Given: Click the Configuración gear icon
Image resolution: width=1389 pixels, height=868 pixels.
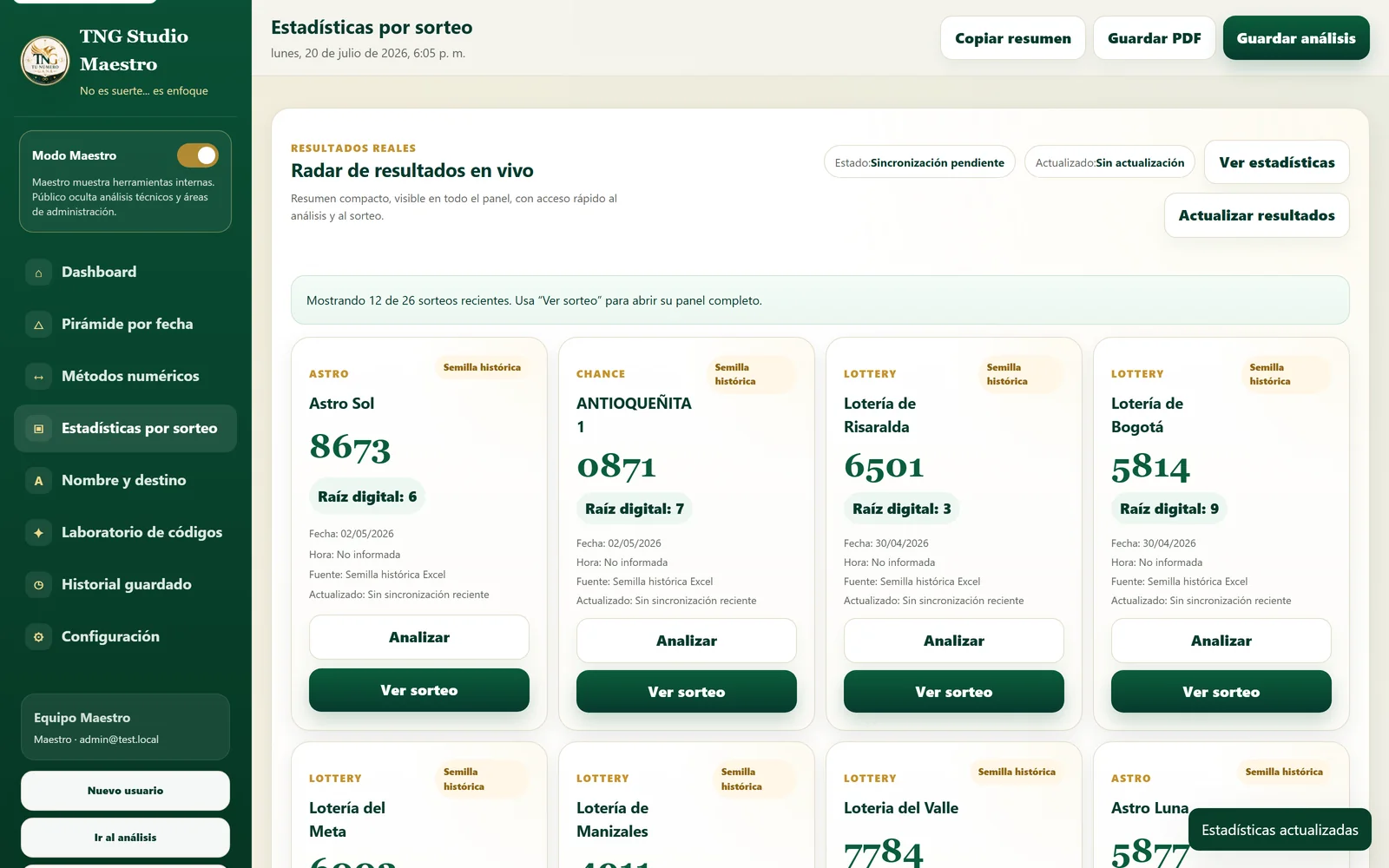Looking at the screenshot, I should click(38, 637).
